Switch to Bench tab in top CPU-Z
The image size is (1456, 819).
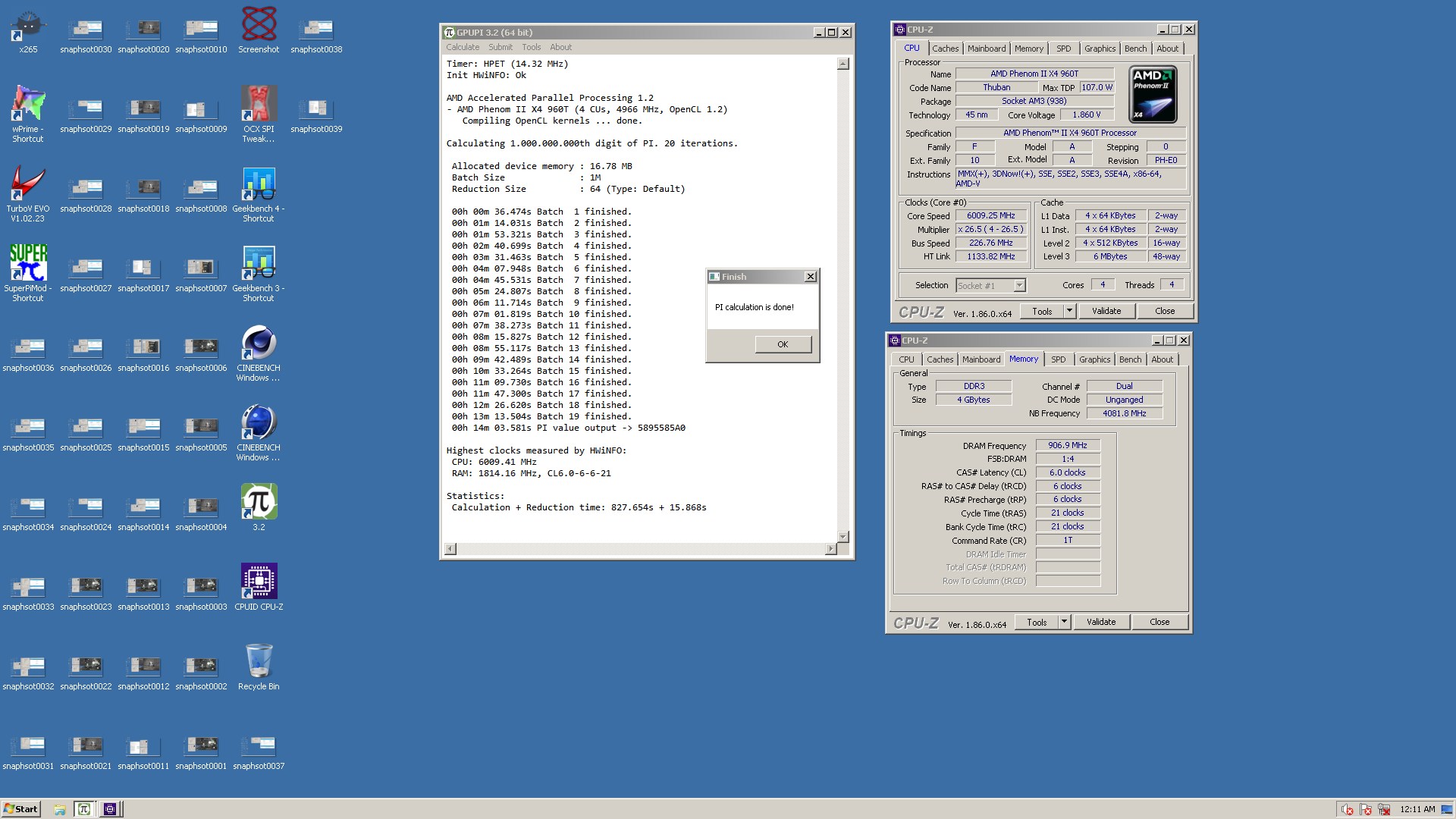(1135, 49)
